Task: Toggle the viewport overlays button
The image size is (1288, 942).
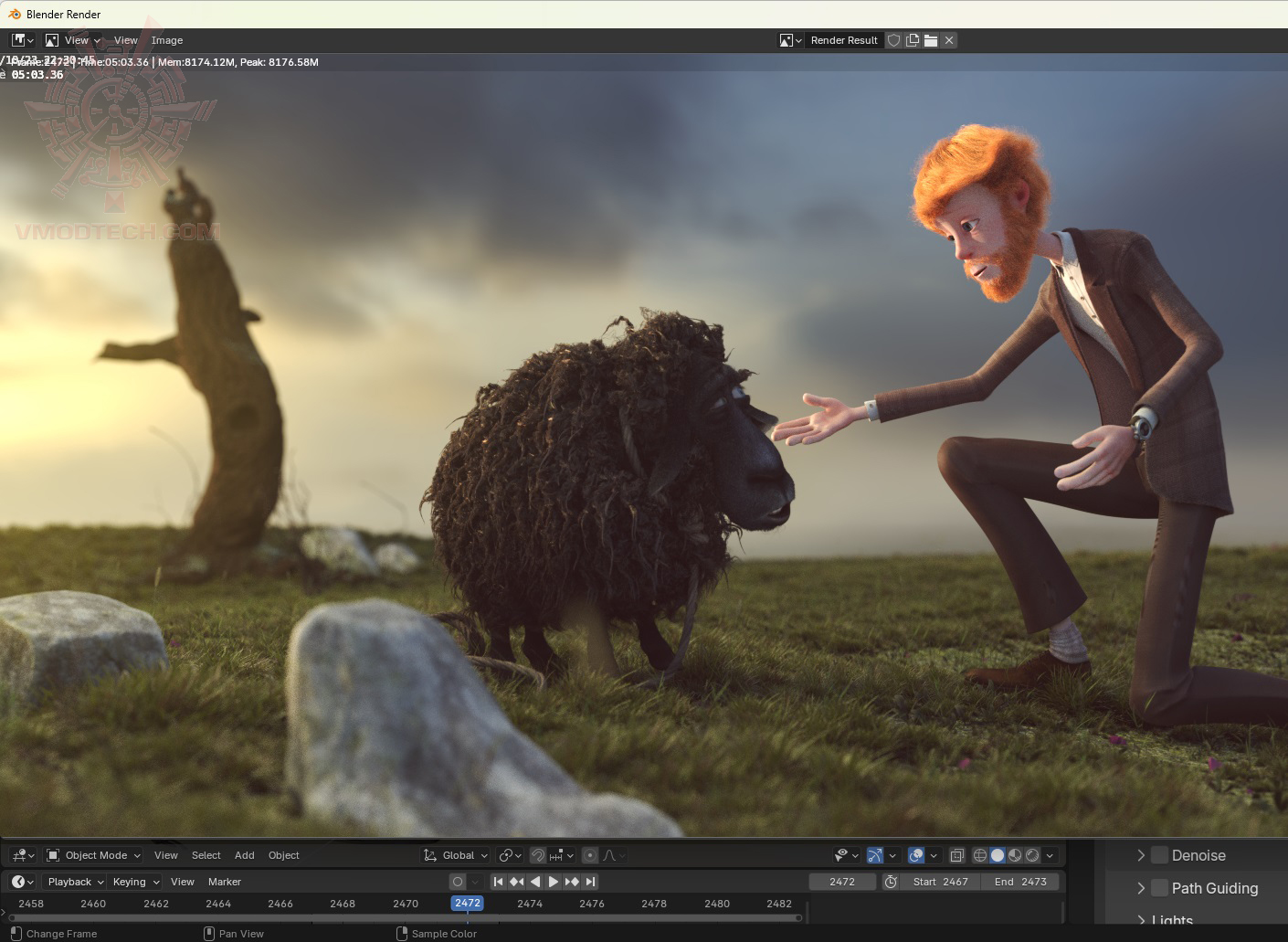Action: coord(916,855)
